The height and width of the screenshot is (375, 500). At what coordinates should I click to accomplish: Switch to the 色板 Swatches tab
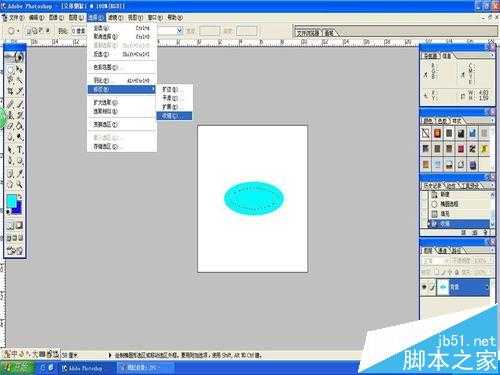click(442, 121)
